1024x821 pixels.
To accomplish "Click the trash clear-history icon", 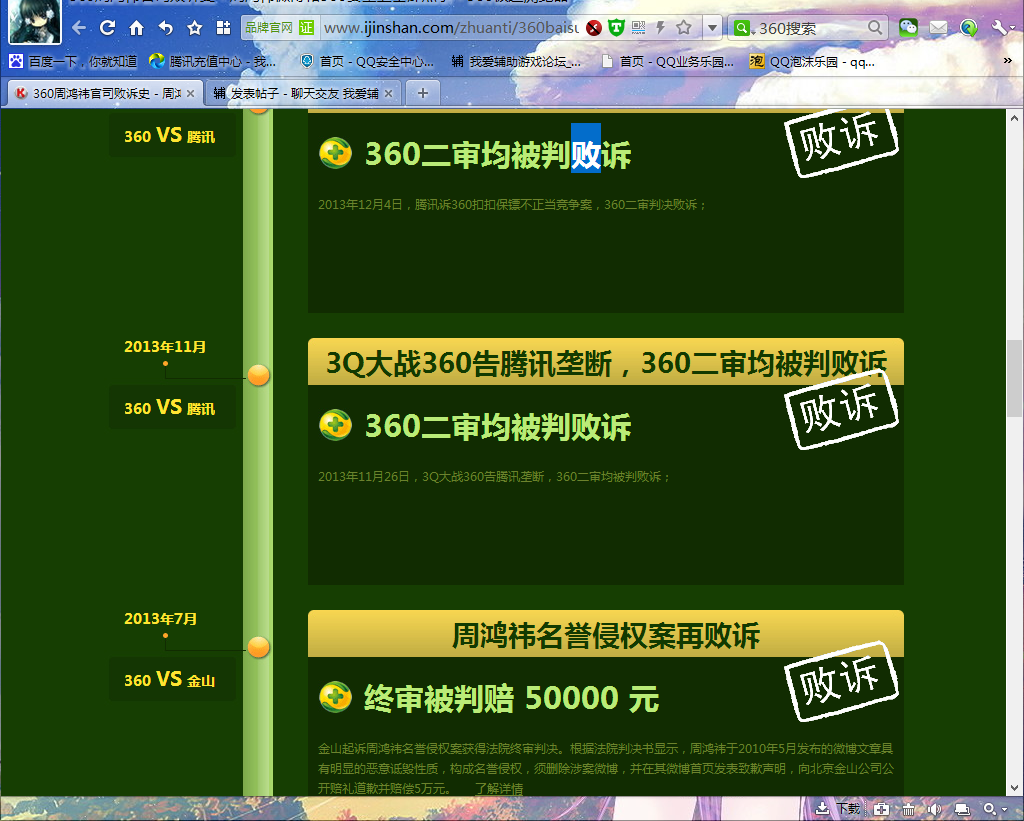I will pos(908,809).
